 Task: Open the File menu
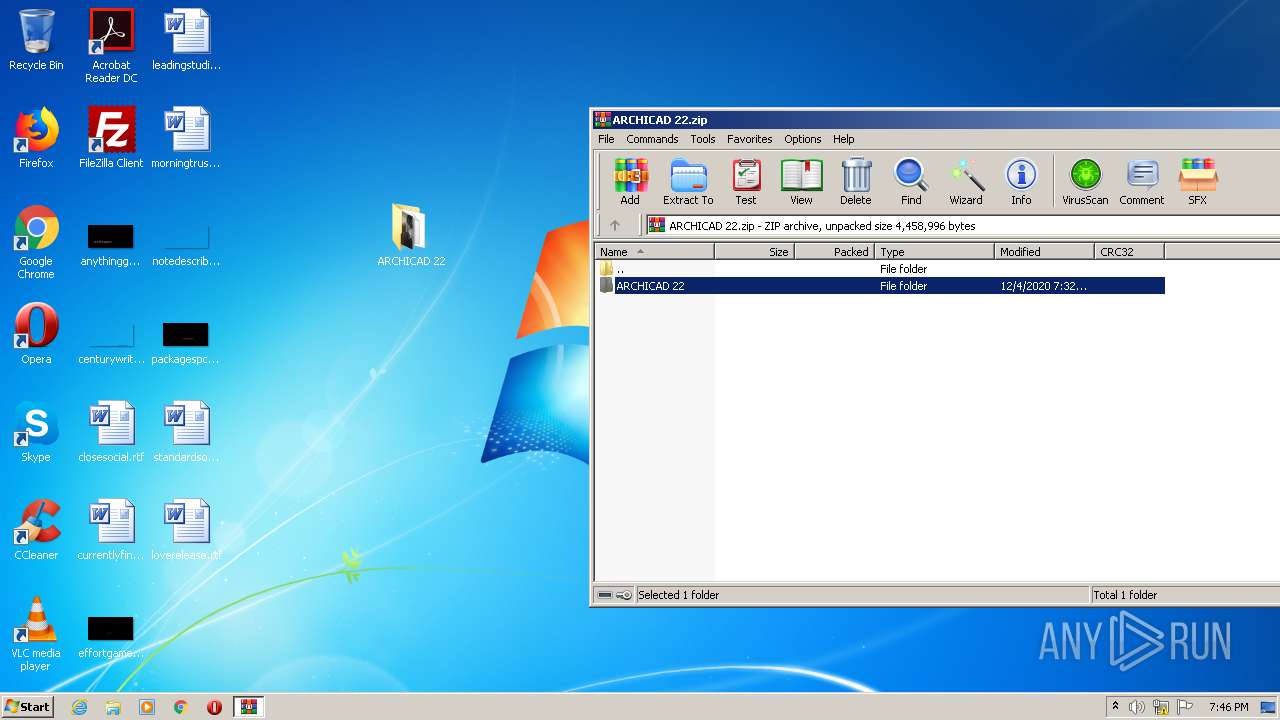606,139
